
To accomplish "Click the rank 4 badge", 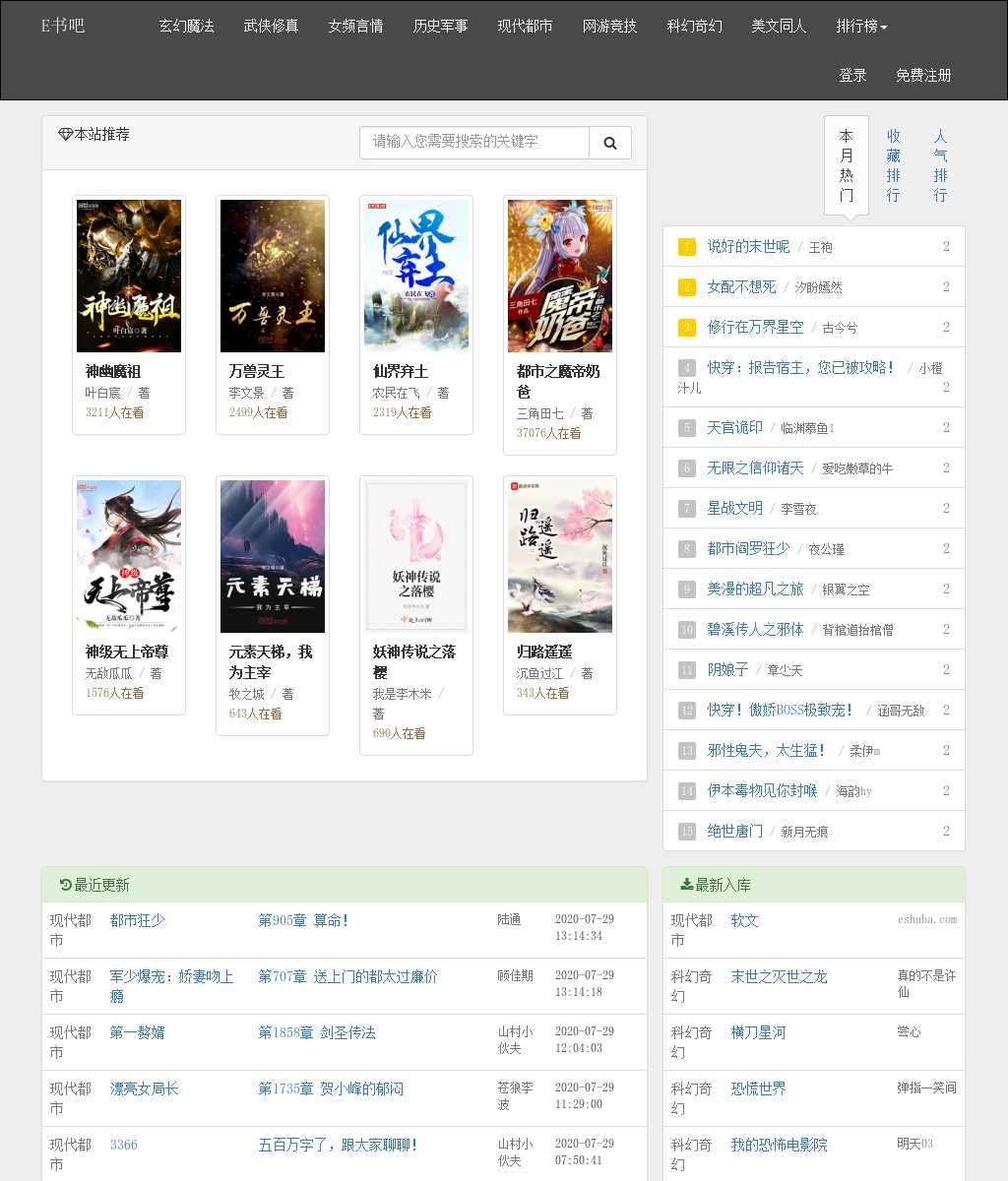I will click(x=687, y=368).
